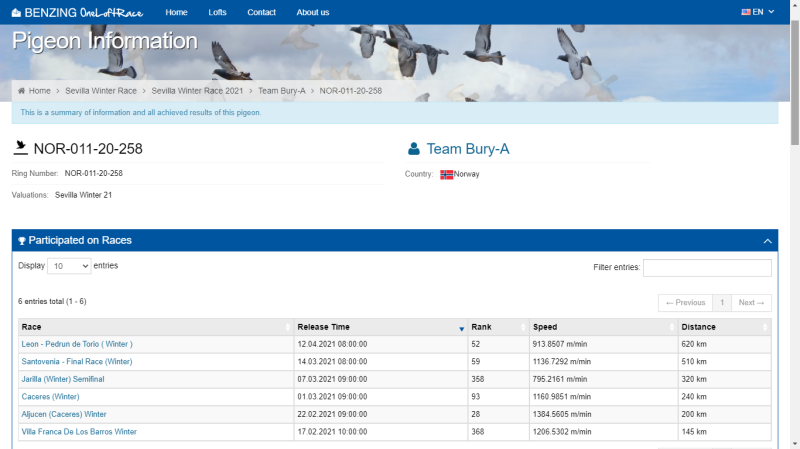800x449 pixels.
Task: Click the user icon beside Team Bury-A
Action: point(413,149)
